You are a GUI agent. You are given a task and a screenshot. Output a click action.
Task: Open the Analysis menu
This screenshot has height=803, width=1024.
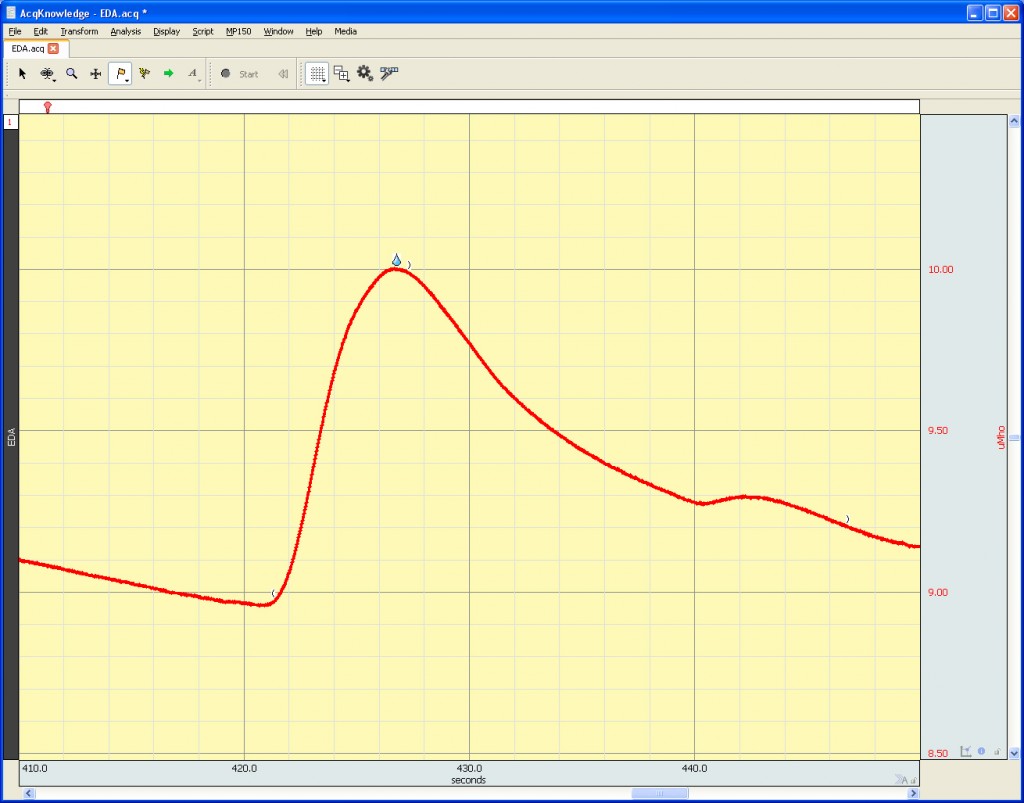(x=125, y=31)
